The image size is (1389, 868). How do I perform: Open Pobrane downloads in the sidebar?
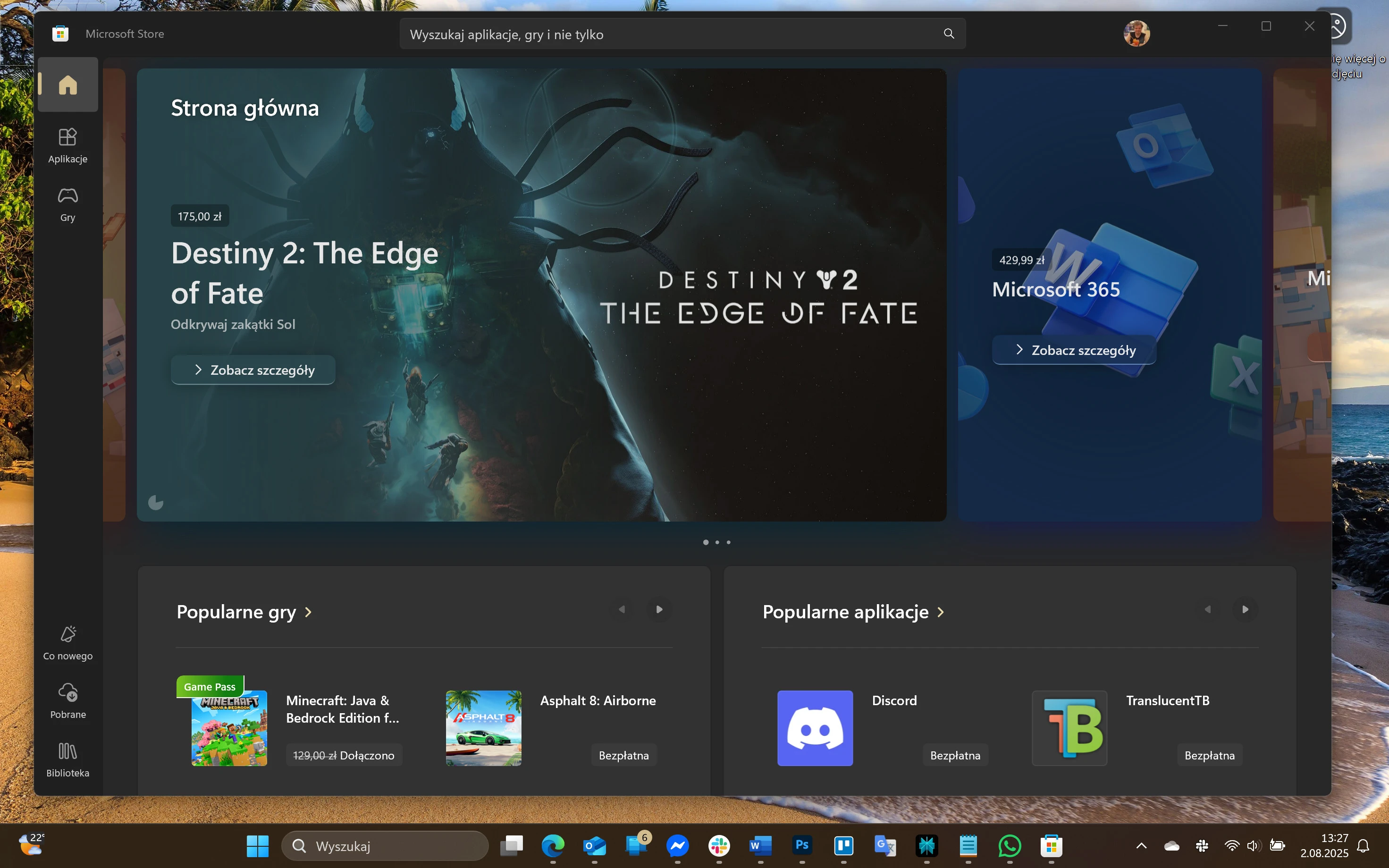coord(68,701)
